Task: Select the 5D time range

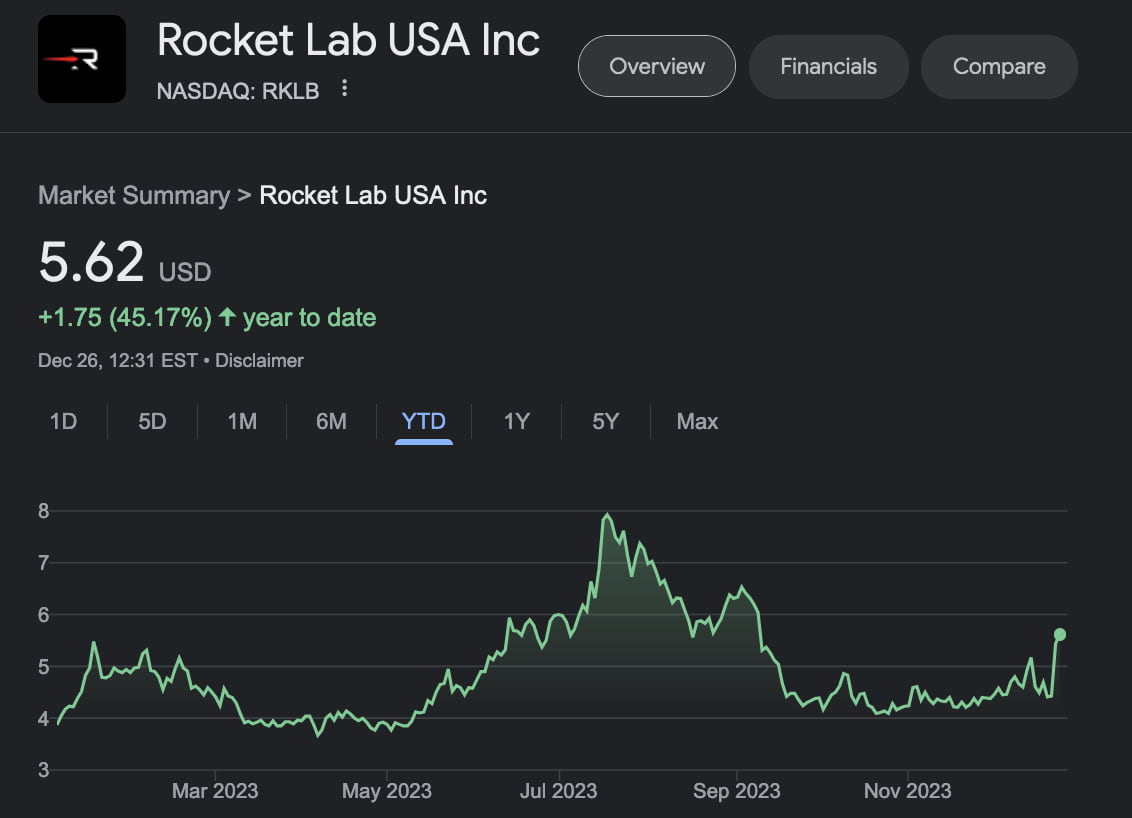Action: pos(152,421)
